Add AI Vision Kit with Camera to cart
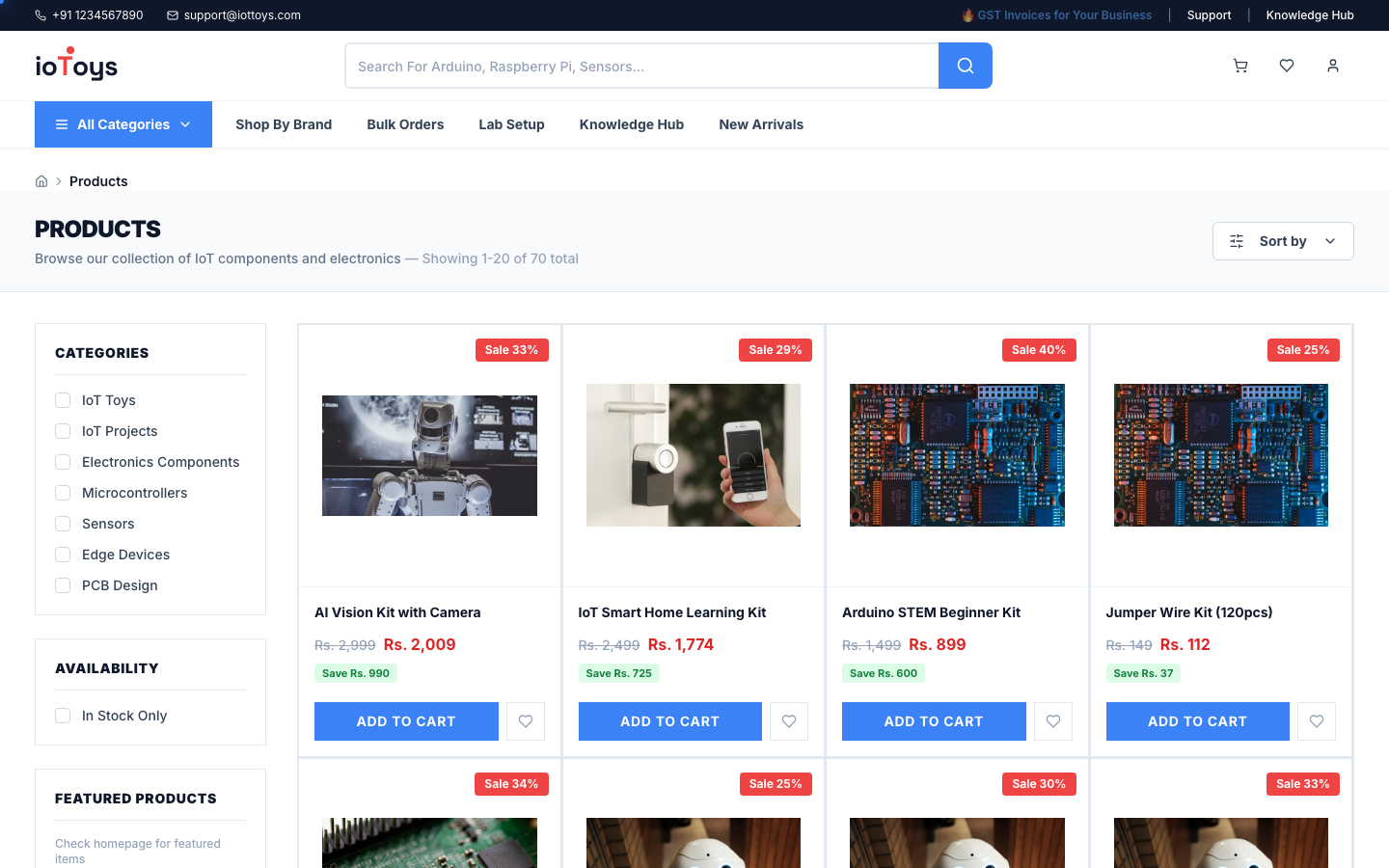1389x868 pixels. [x=406, y=721]
